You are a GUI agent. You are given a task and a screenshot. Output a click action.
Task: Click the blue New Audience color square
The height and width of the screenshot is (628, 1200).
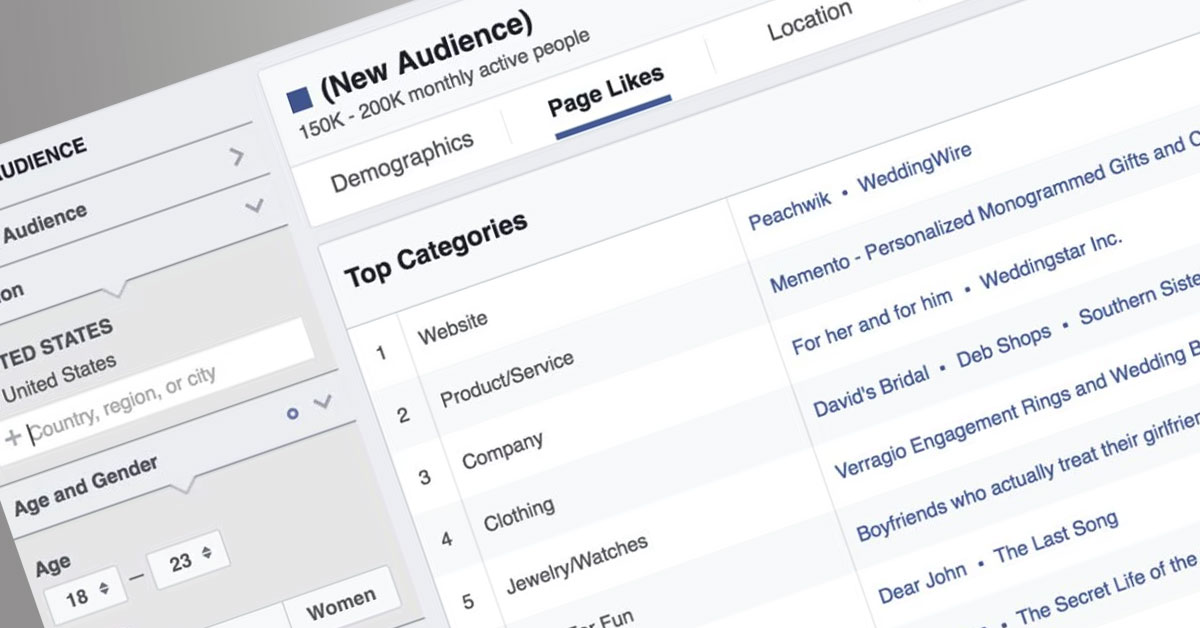[x=299, y=99]
